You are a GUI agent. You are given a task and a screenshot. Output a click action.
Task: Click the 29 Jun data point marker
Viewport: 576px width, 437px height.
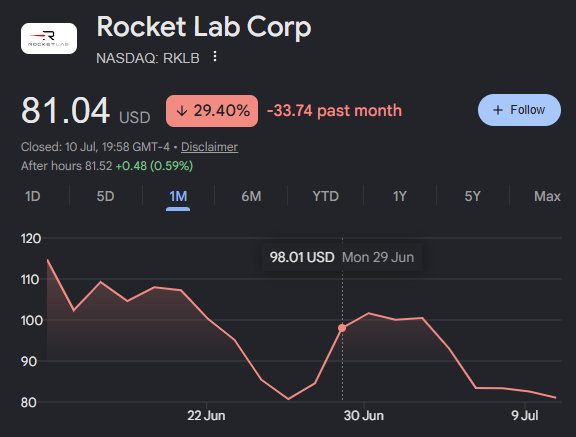coord(342,328)
